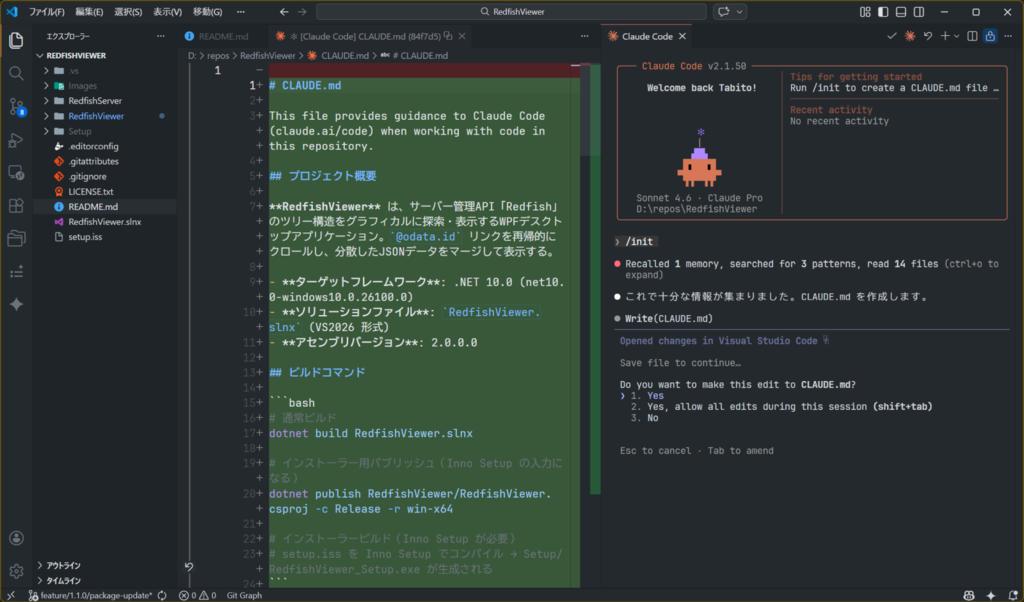Click the Copilot status icon in status bar
The width and height of the screenshot is (1024, 602).
coord(969,595)
